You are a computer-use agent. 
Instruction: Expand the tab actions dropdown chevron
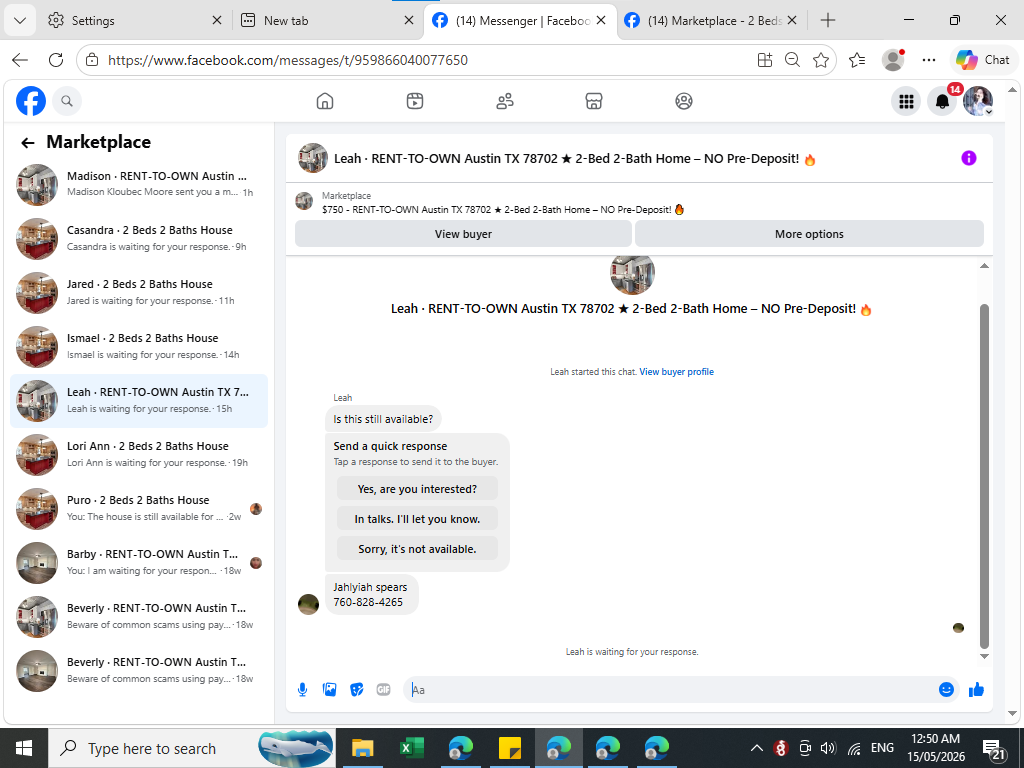20,20
